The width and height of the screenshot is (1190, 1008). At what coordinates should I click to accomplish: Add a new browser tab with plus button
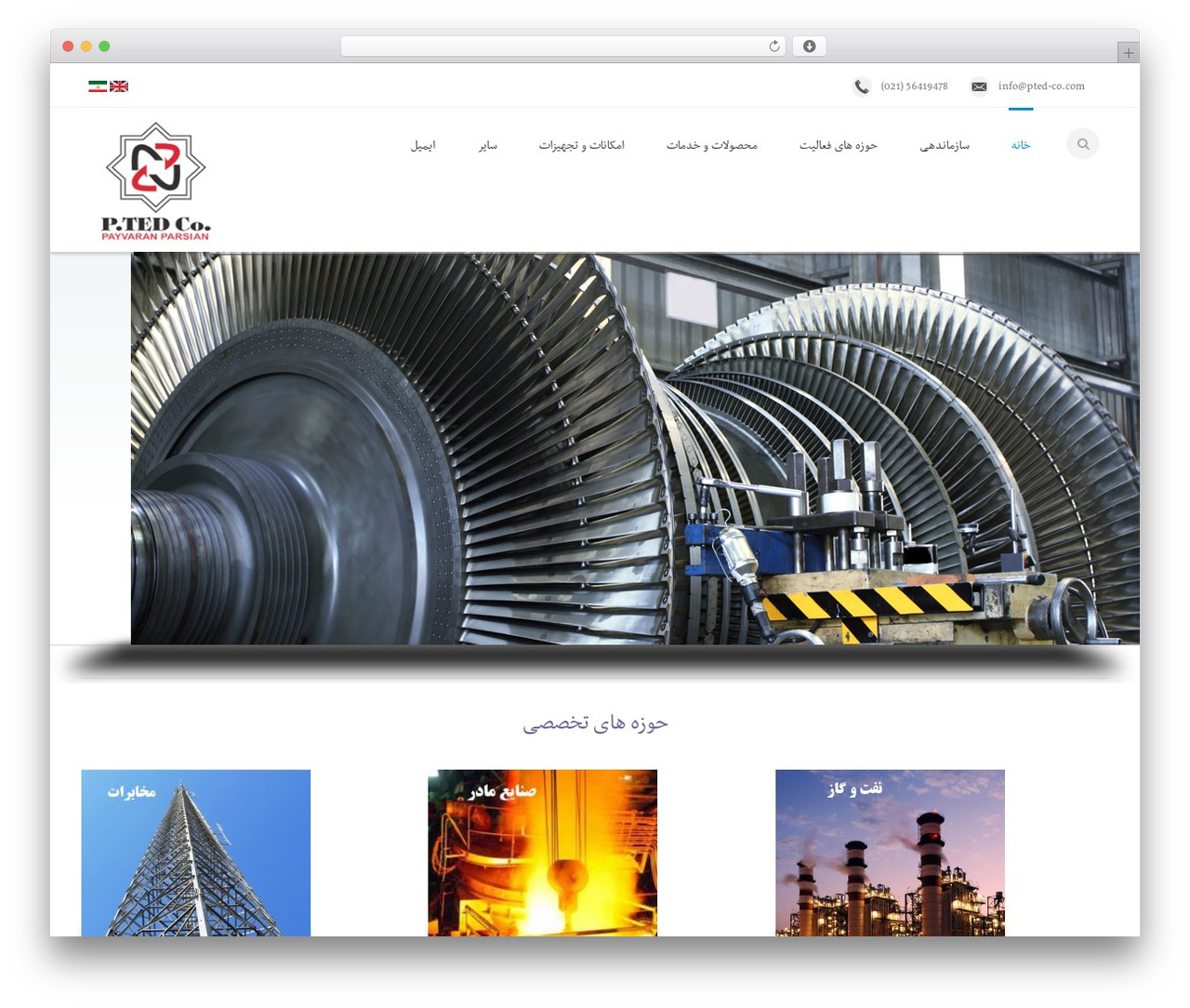point(1129,53)
